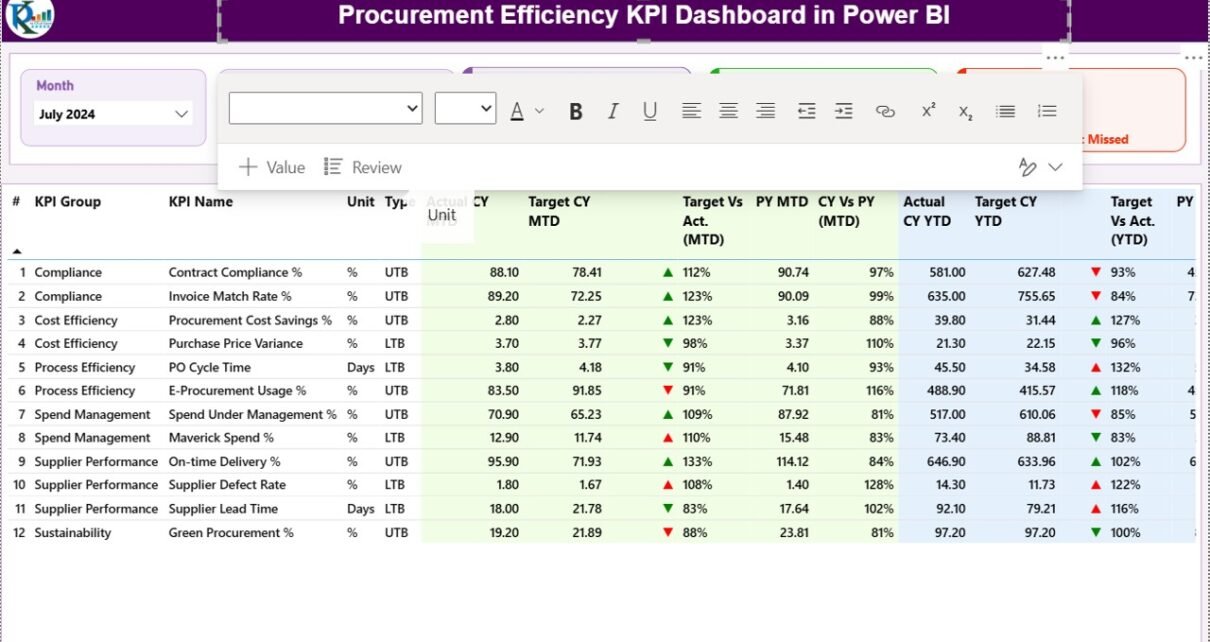
Task: Insert a numbered list
Action: coord(1047,111)
